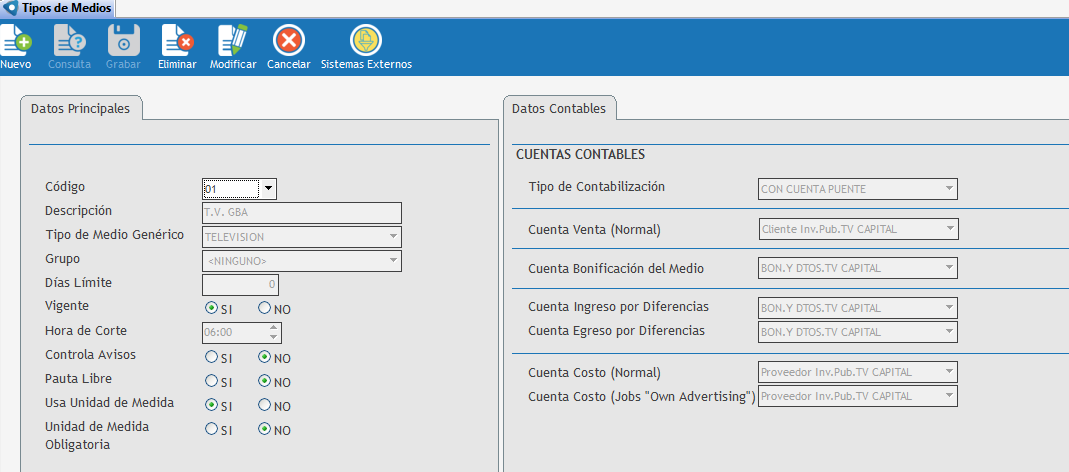Click the Nuevo toolbar icon
Viewport: 1069px width, 472px height.
[16, 41]
